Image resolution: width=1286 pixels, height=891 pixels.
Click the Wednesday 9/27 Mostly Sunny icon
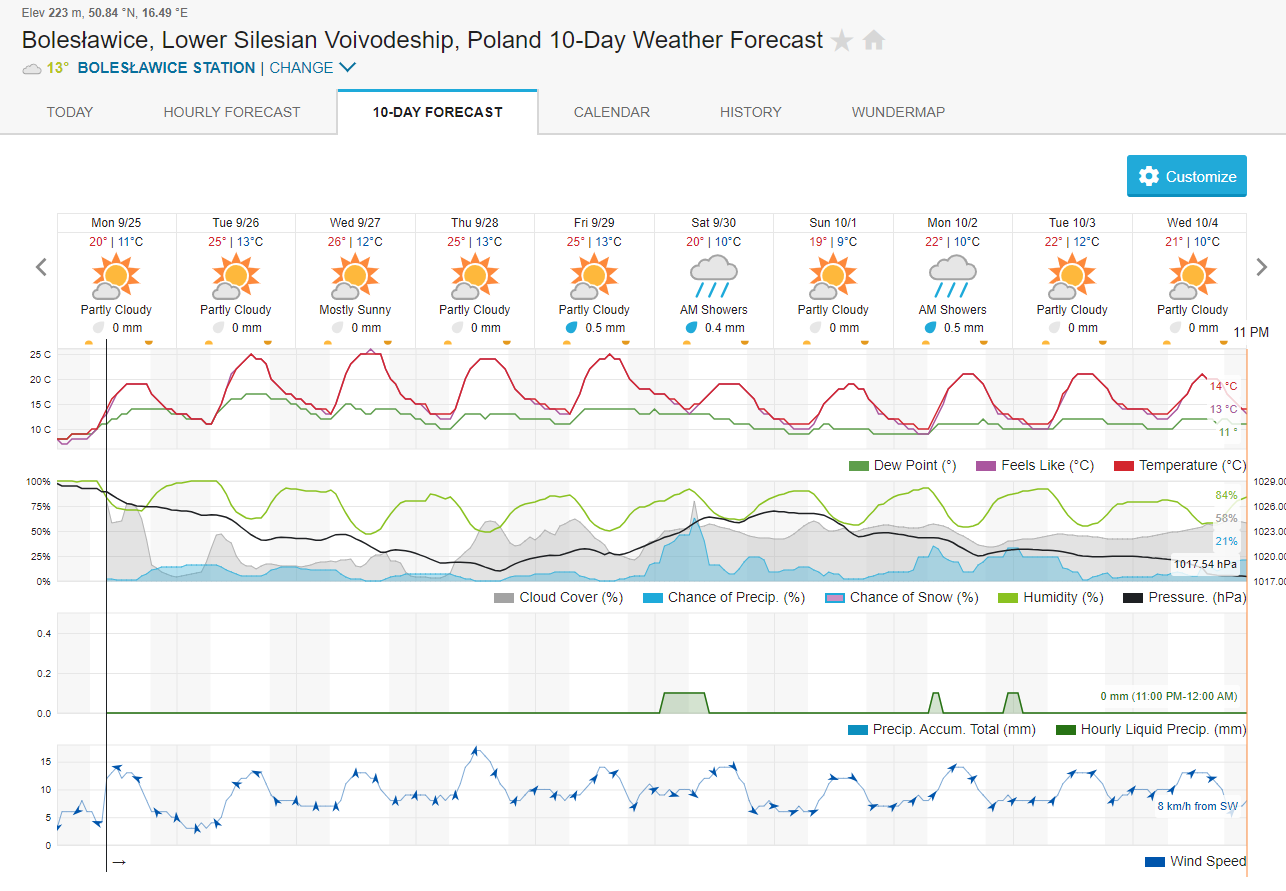pyautogui.click(x=355, y=275)
